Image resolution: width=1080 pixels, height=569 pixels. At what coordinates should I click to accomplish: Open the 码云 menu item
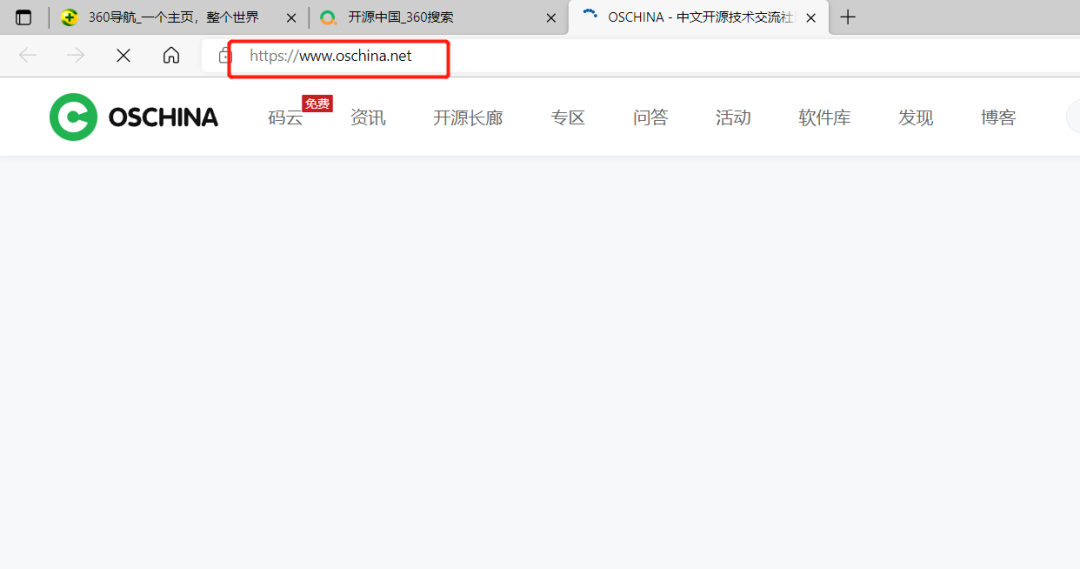tap(285, 118)
